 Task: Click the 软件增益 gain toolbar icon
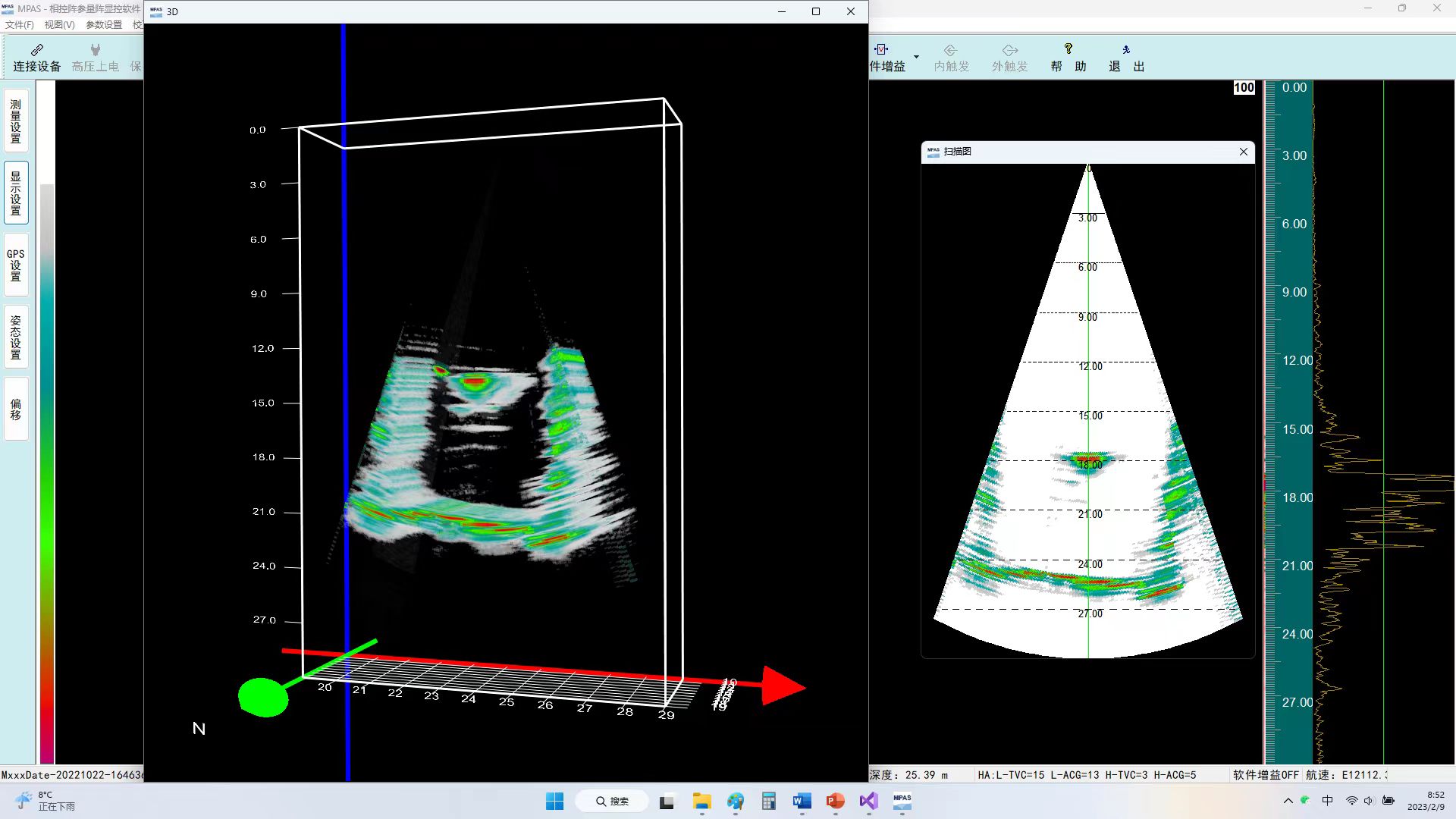click(x=882, y=50)
